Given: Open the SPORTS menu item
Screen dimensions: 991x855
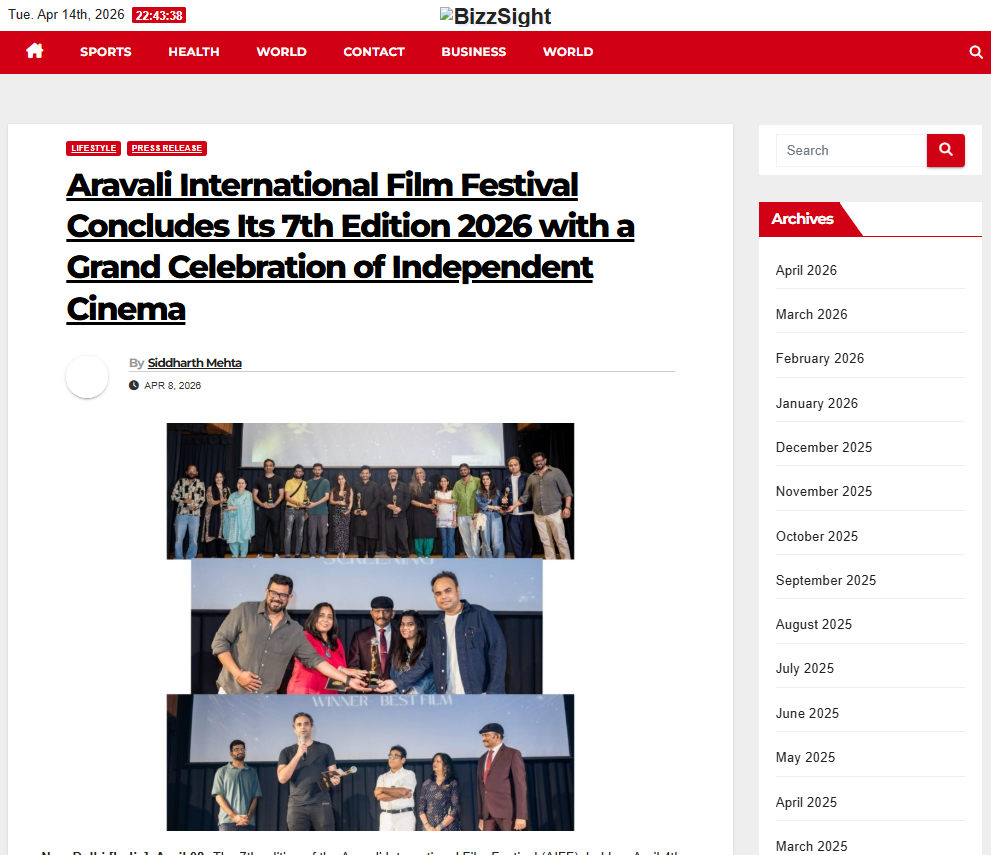Looking at the screenshot, I should point(106,52).
